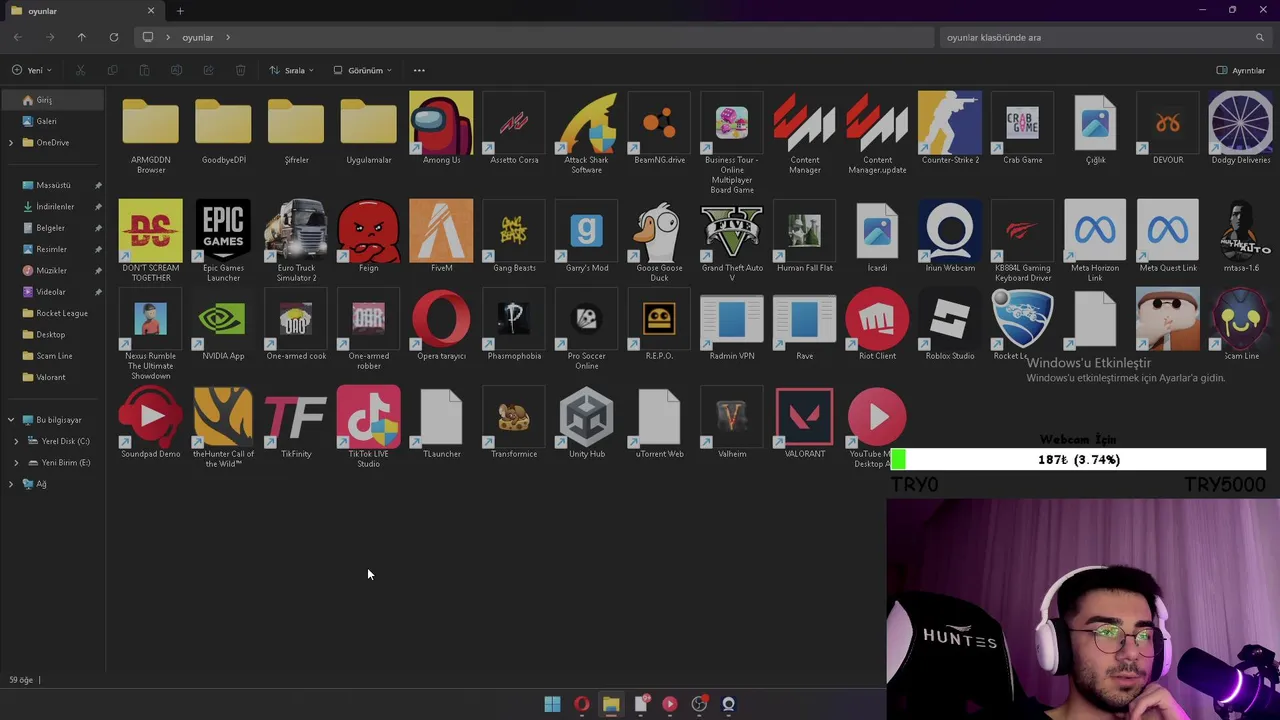Viewport: 1280px width, 720px height.
Task: Toggle the Ayrıntılar details pane
Action: pyautogui.click(x=1240, y=70)
